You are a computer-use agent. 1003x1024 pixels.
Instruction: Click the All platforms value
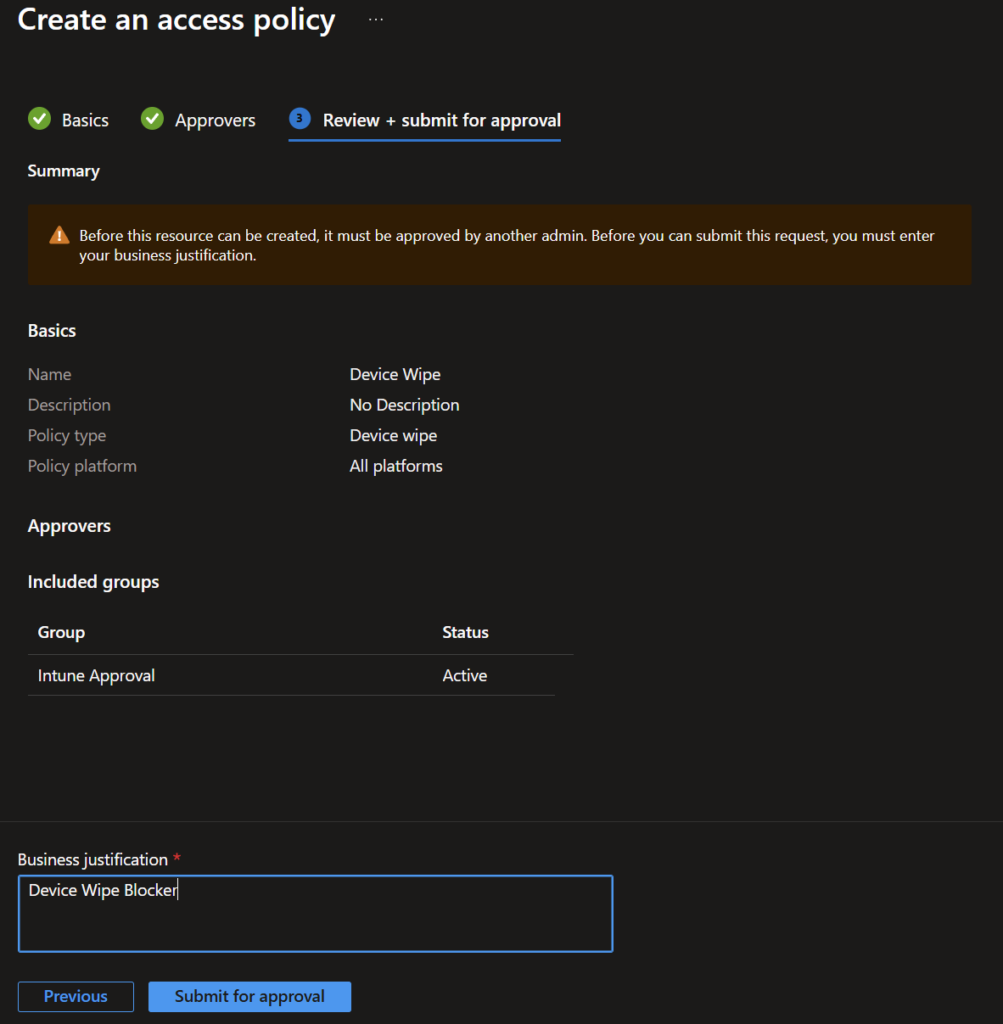click(x=396, y=466)
